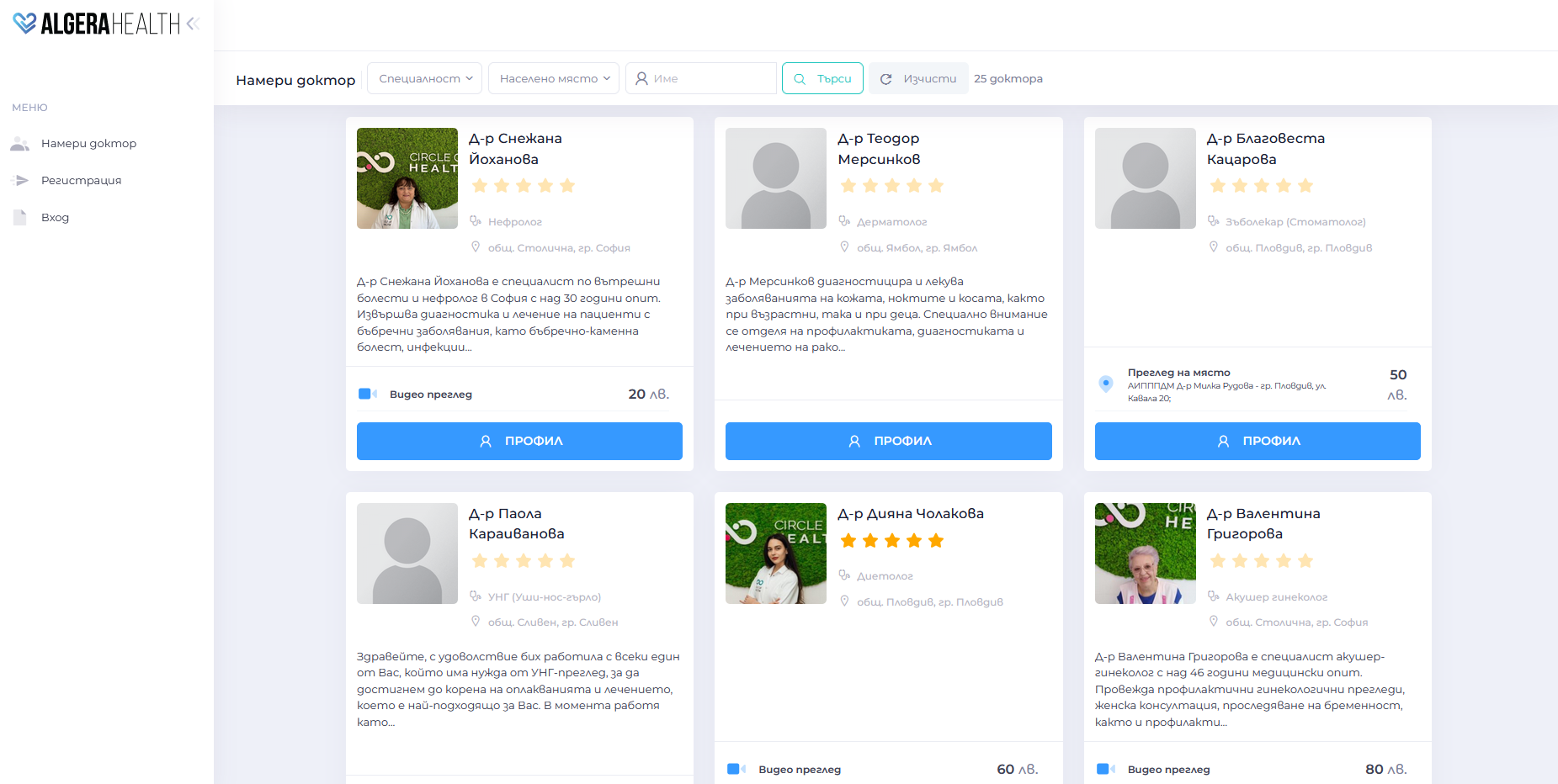Click the Дерматолог specialty label

[x=892, y=222]
